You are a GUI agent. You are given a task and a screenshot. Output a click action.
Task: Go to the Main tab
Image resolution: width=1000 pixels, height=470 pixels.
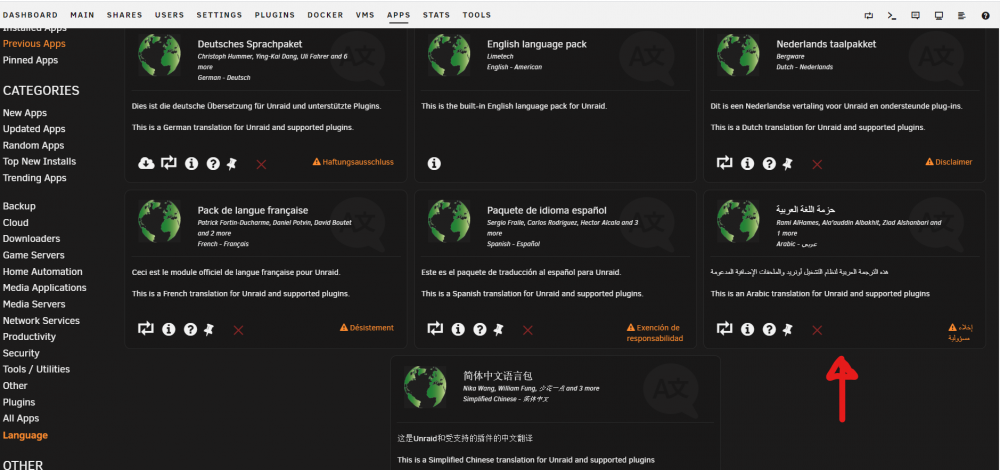point(82,15)
